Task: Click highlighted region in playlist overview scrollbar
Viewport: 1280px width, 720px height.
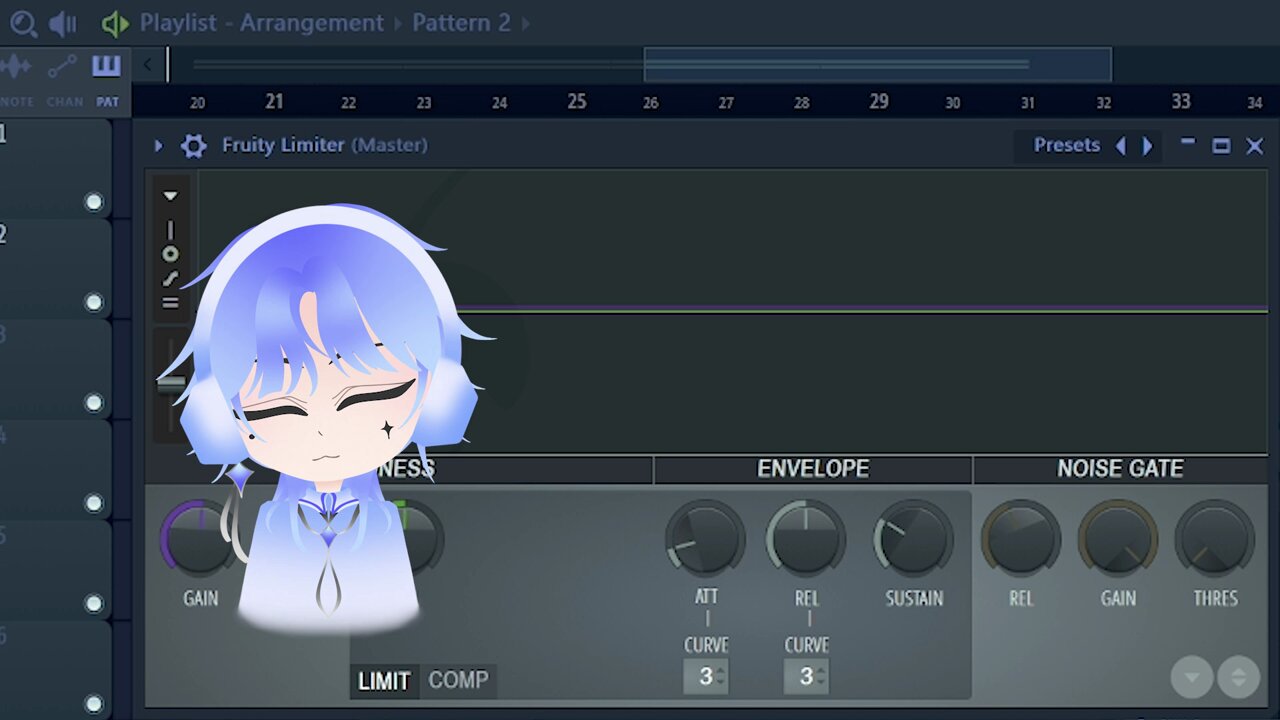Action: (x=877, y=65)
